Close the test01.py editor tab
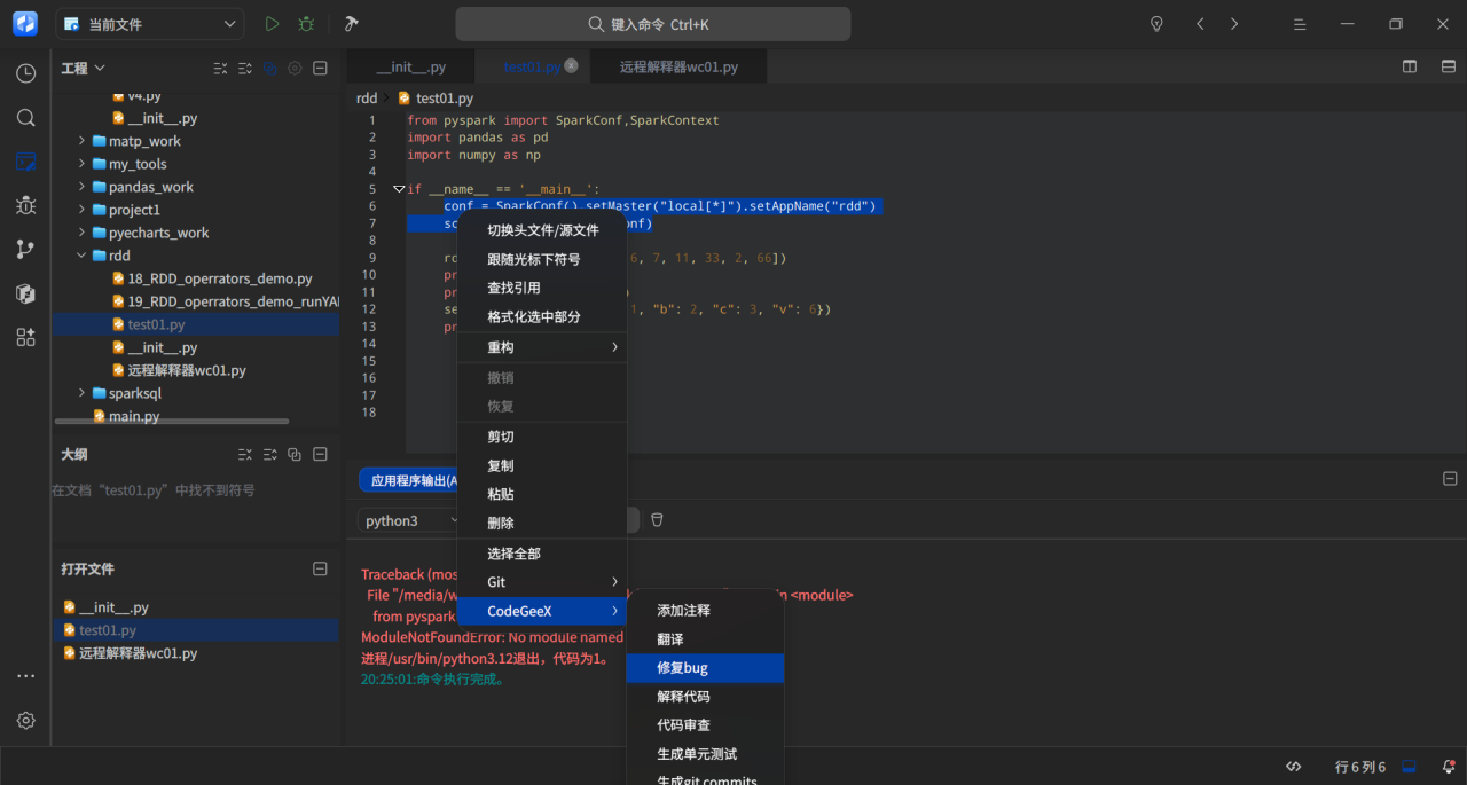This screenshot has height=785, width=1467. [571, 65]
